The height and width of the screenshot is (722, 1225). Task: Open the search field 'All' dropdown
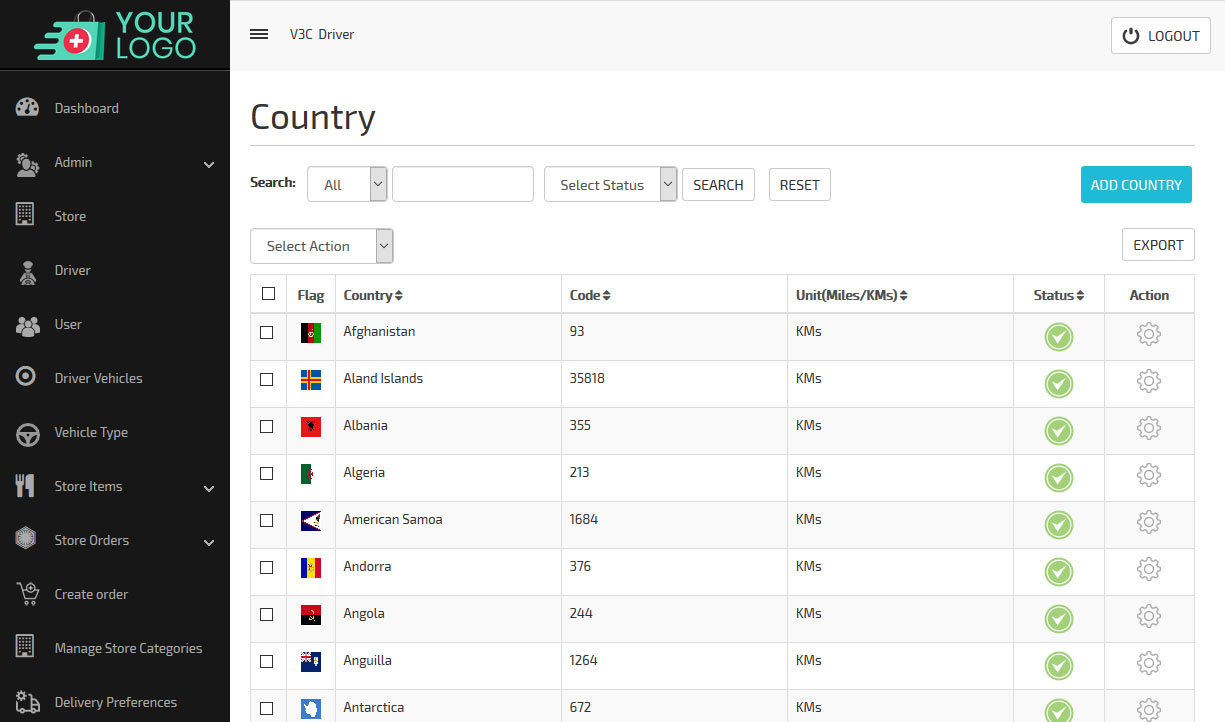[x=347, y=184]
